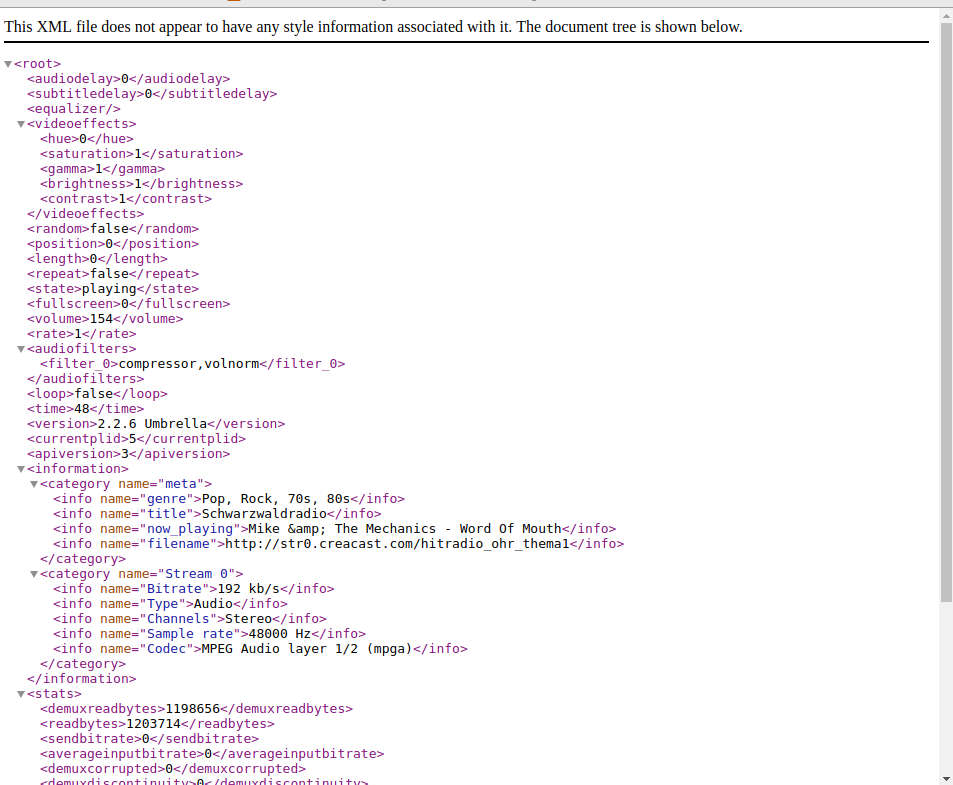Viewport: 953px width, 785px height.
Task: Collapse the audiofilters node
Action: pyautogui.click(x=21, y=349)
